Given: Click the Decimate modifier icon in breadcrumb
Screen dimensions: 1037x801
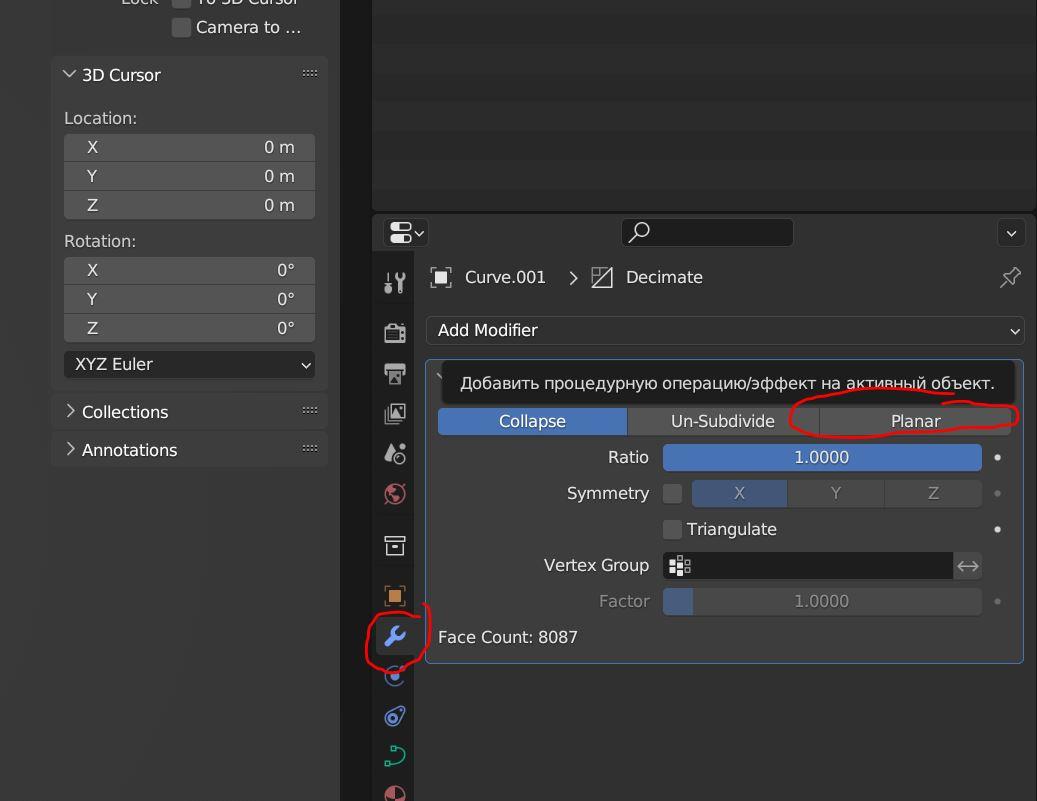Looking at the screenshot, I should (602, 277).
